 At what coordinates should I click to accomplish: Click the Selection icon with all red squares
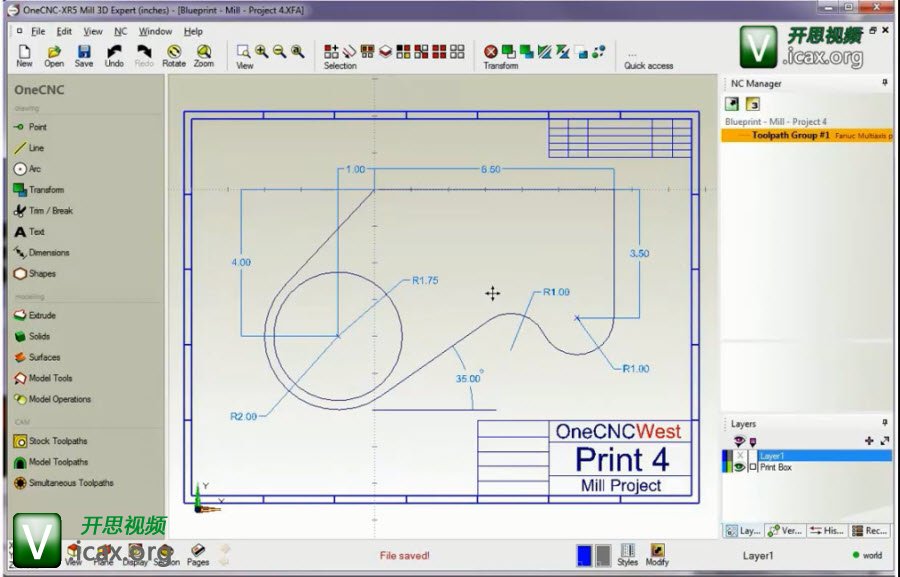pos(439,52)
